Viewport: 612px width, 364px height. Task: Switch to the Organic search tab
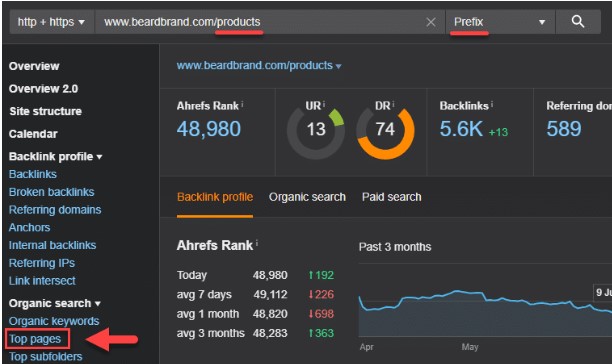click(307, 197)
